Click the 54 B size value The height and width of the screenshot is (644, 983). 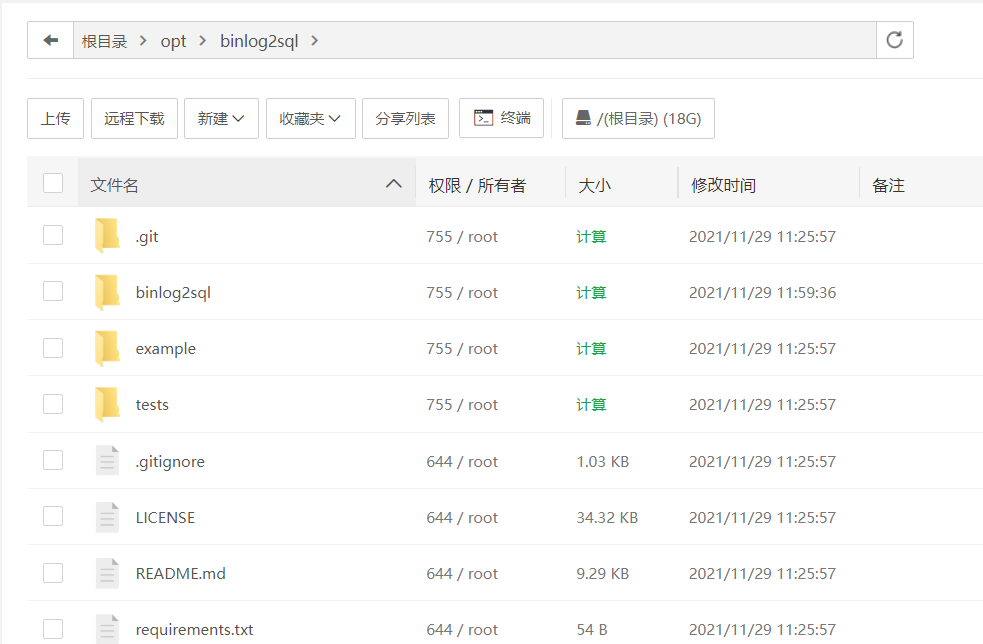592,630
